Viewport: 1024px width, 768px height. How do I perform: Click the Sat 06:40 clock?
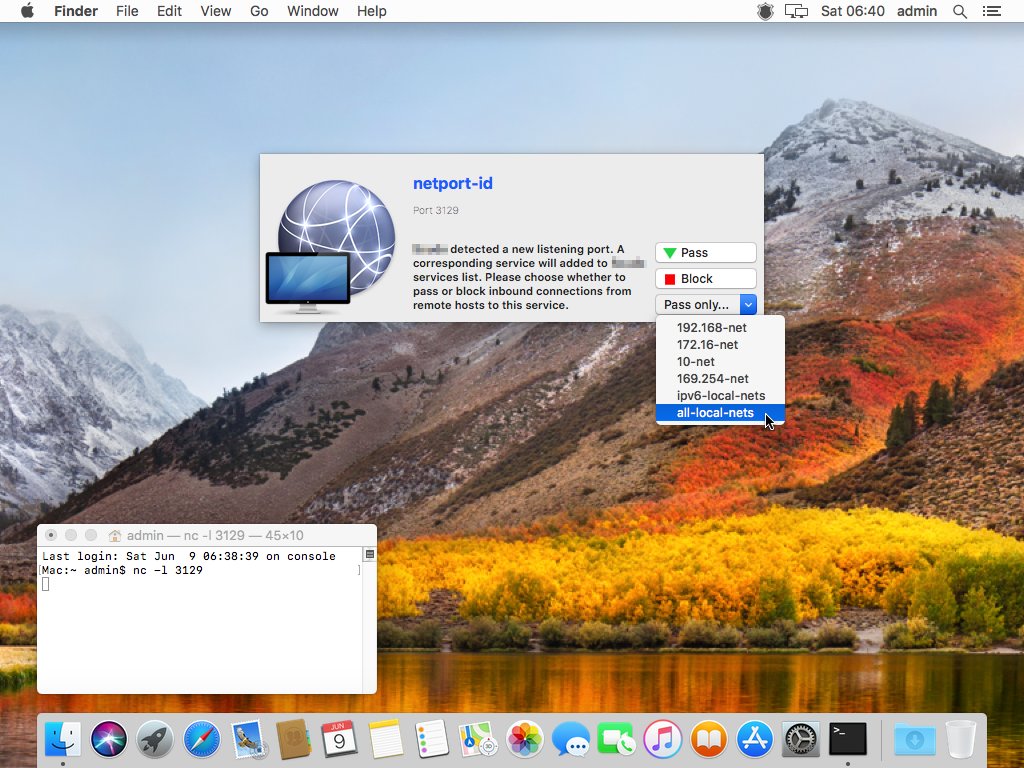[852, 11]
